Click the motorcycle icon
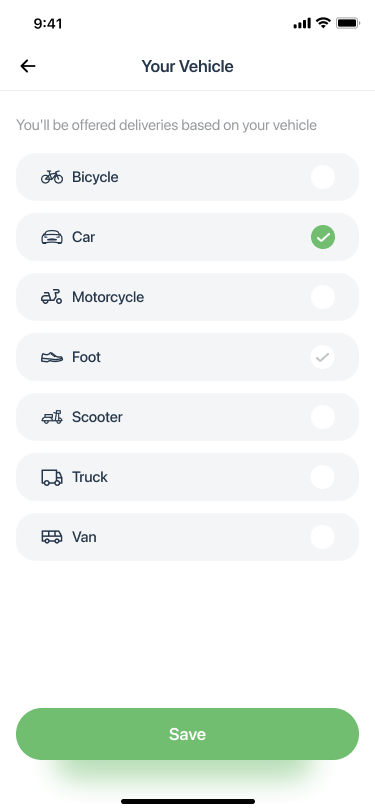The image size is (375, 812). pos(52,297)
